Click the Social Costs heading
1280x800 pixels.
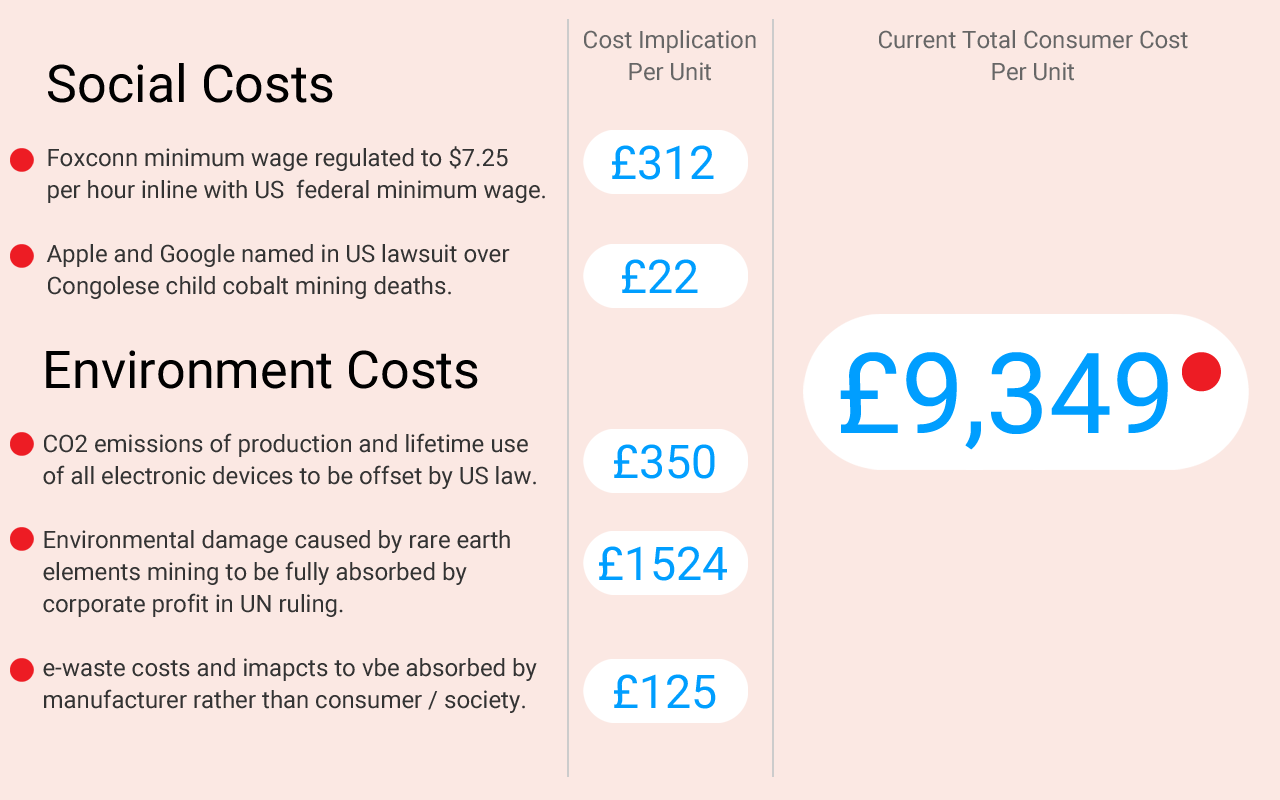190,84
